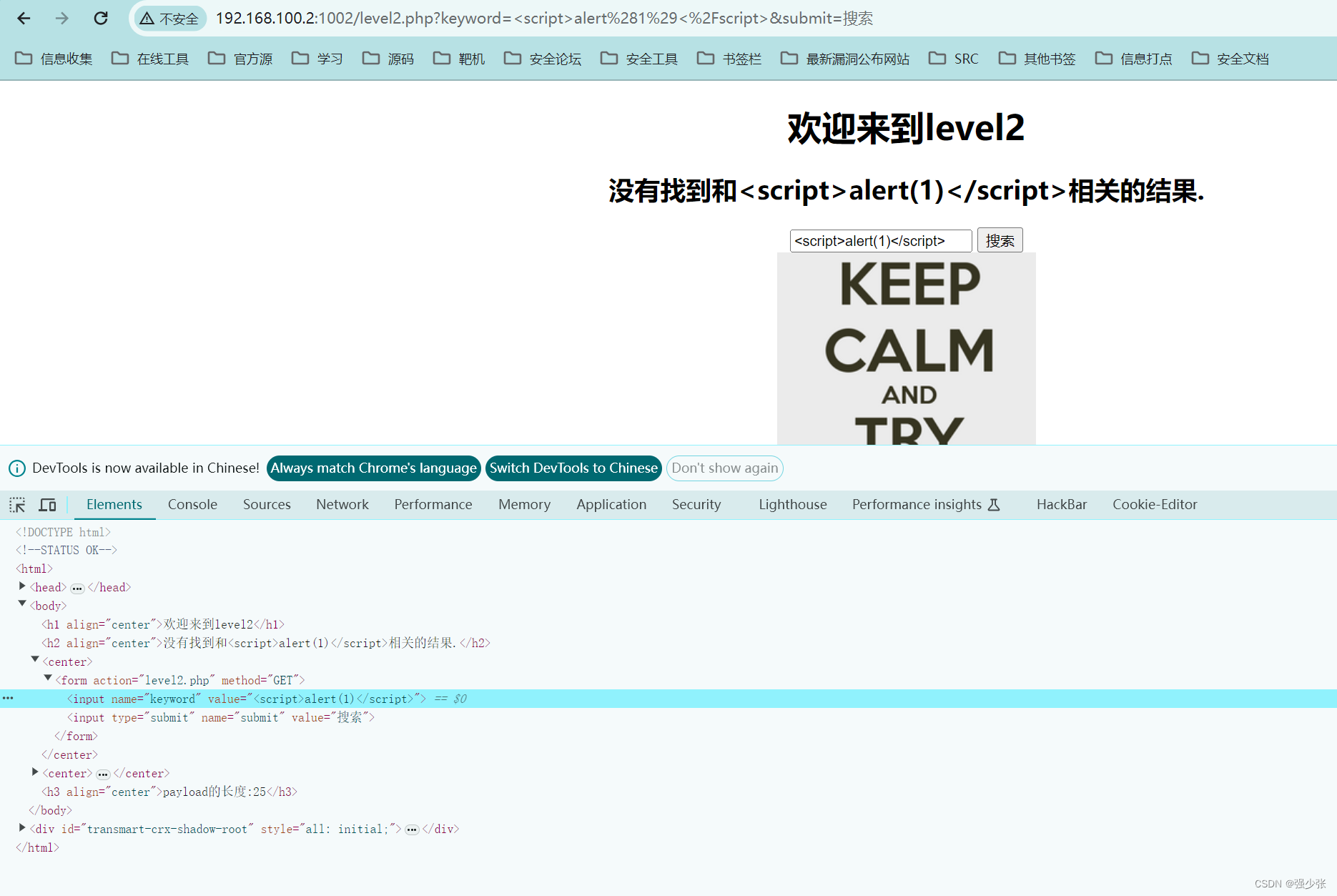The height and width of the screenshot is (896, 1337).
Task: Select the <!--STATUS OK--> comment node
Action: 66,550
